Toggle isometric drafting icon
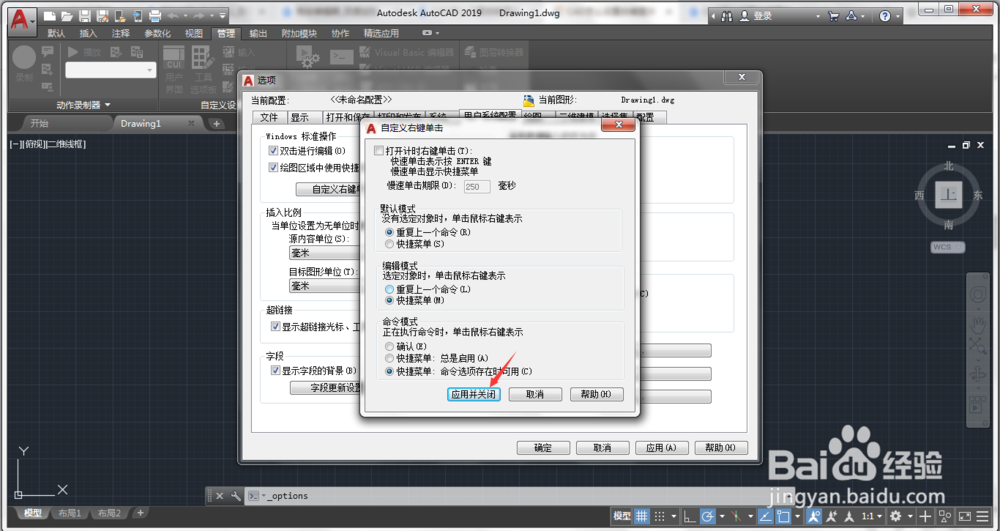 tap(737, 516)
